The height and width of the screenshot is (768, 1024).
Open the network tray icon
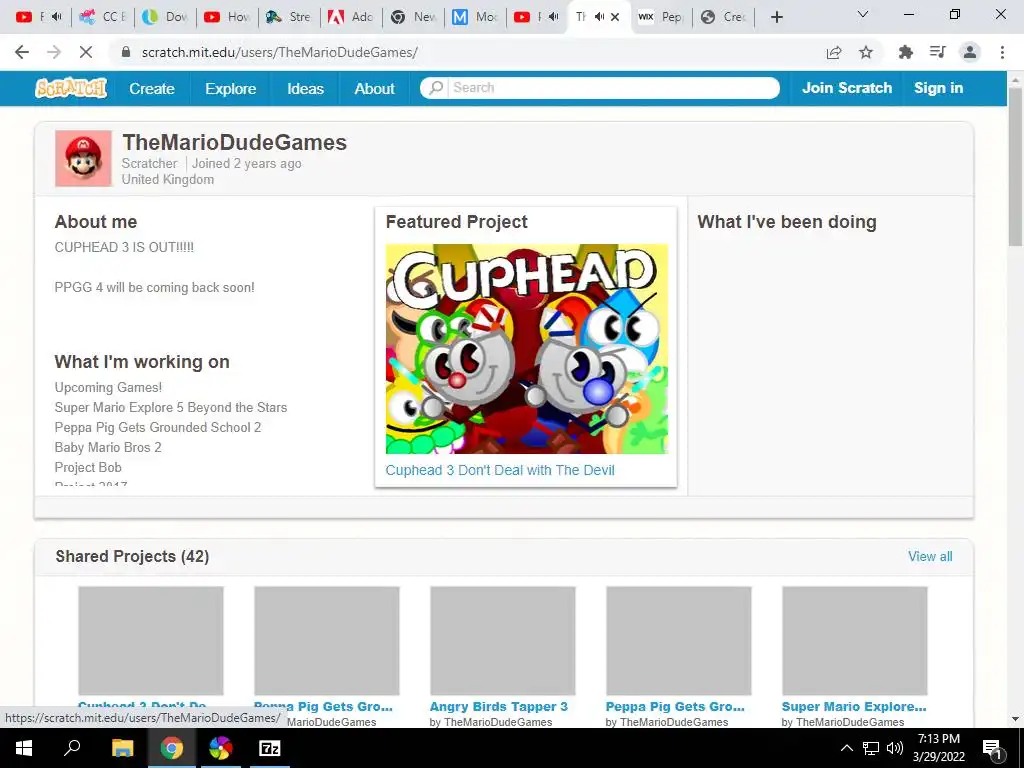871,748
